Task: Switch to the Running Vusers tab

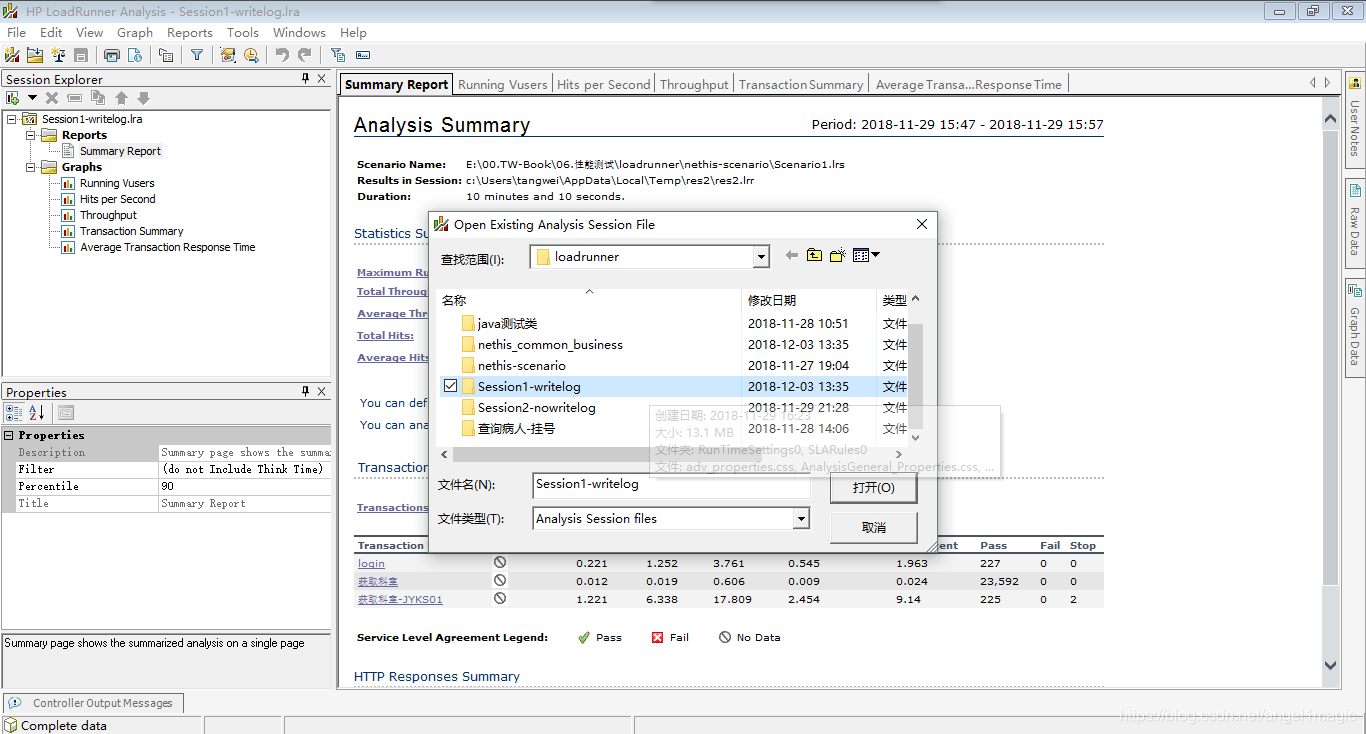Action: tap(503, 84)
